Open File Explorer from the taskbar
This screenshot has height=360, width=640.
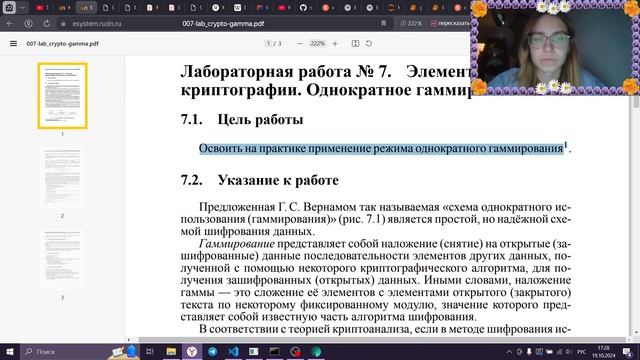click(x=171, y=351)
